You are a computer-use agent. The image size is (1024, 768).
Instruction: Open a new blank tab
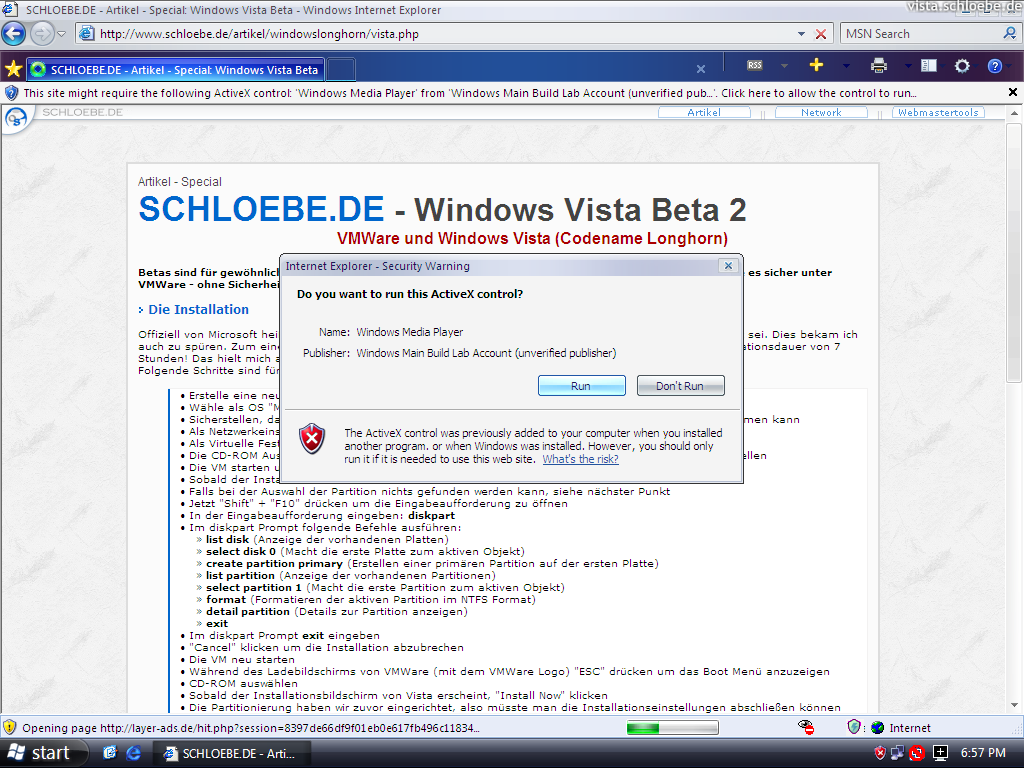(x=341, y=69)
